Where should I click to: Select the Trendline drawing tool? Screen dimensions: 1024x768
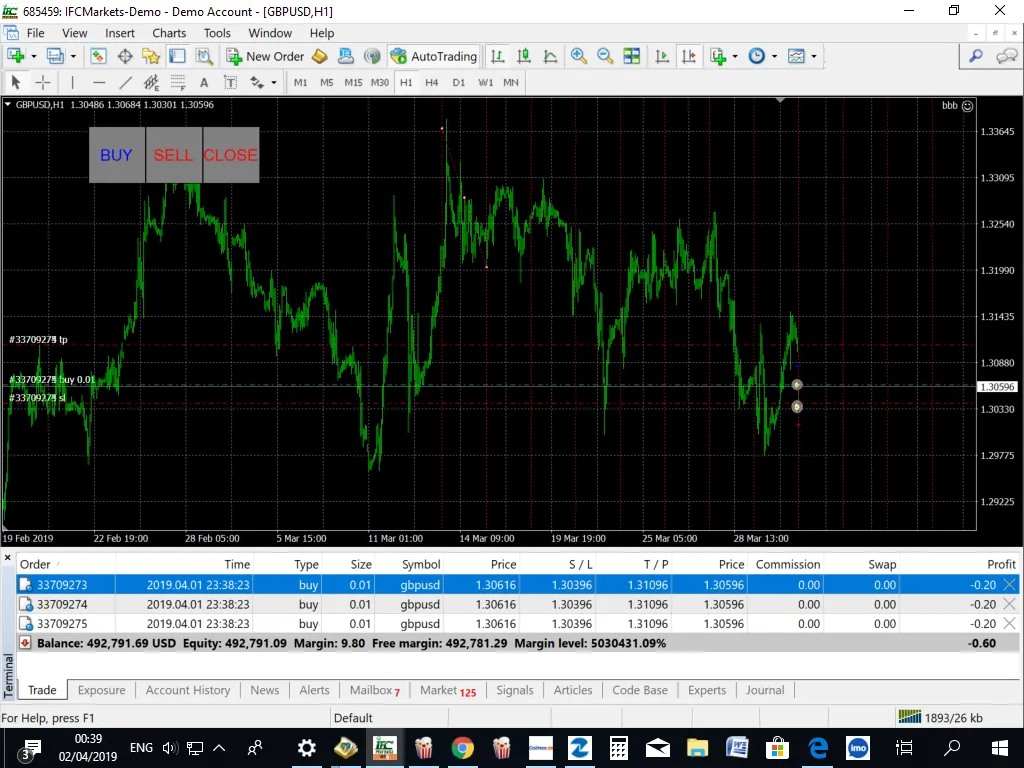[x=125, y=82]
